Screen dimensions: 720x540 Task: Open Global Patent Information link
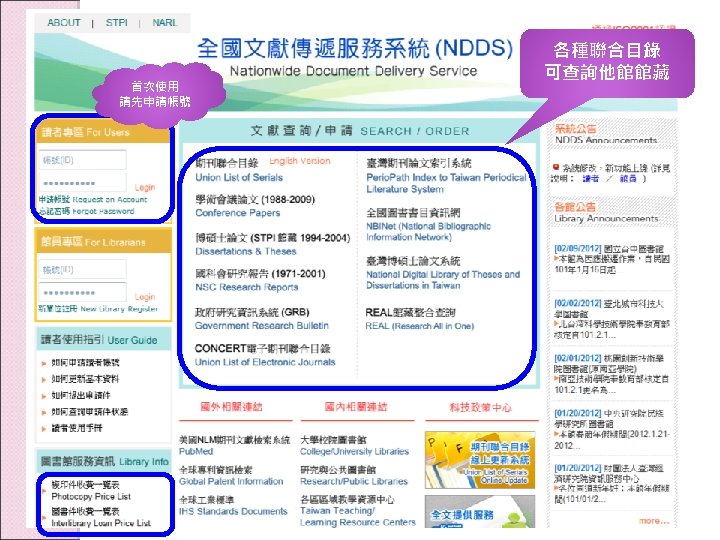[231, 481]
